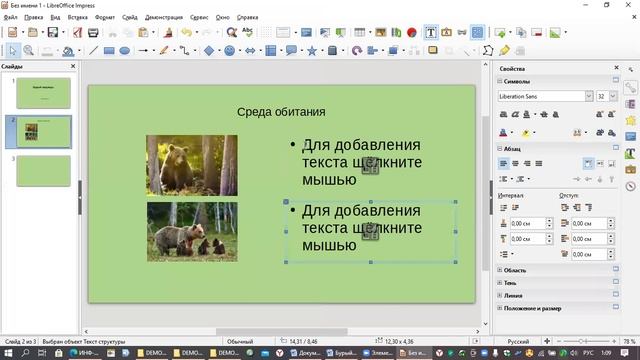Click the Rotate tool icon

tap(357, 51)
